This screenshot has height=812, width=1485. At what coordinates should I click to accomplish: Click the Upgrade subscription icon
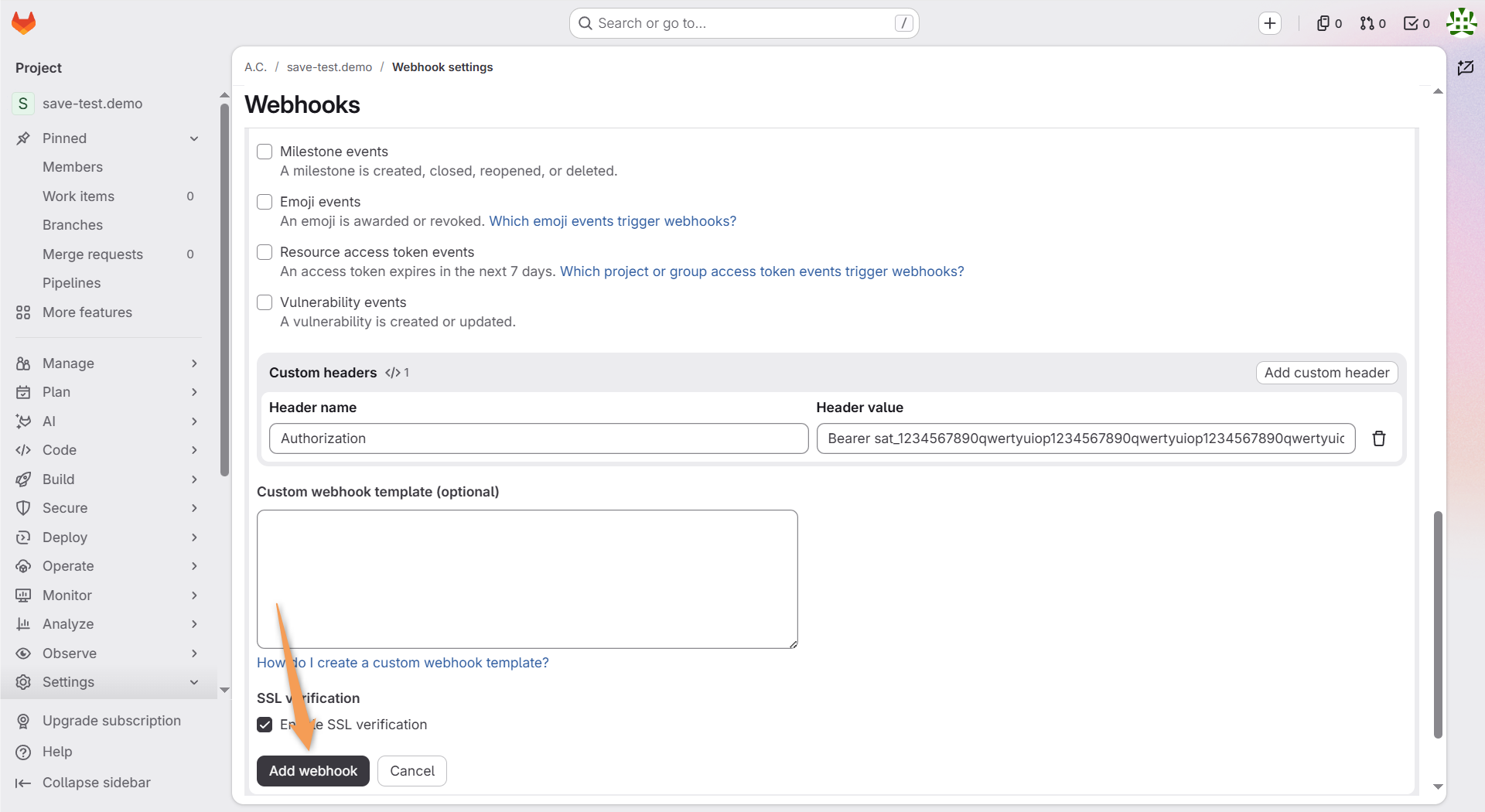23,721
